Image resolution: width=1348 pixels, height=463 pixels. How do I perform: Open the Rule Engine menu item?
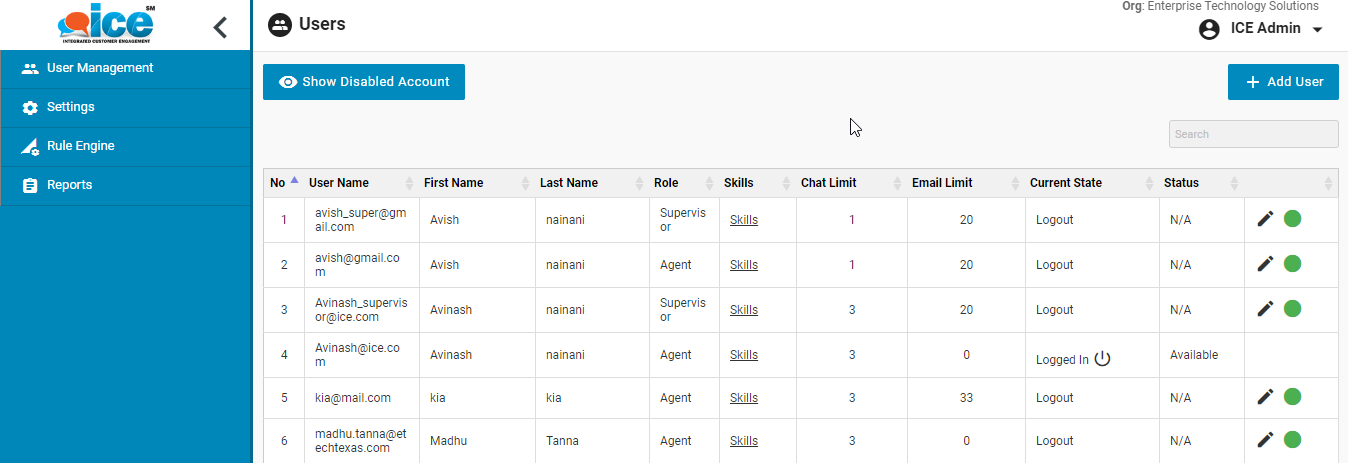point(81,146)
